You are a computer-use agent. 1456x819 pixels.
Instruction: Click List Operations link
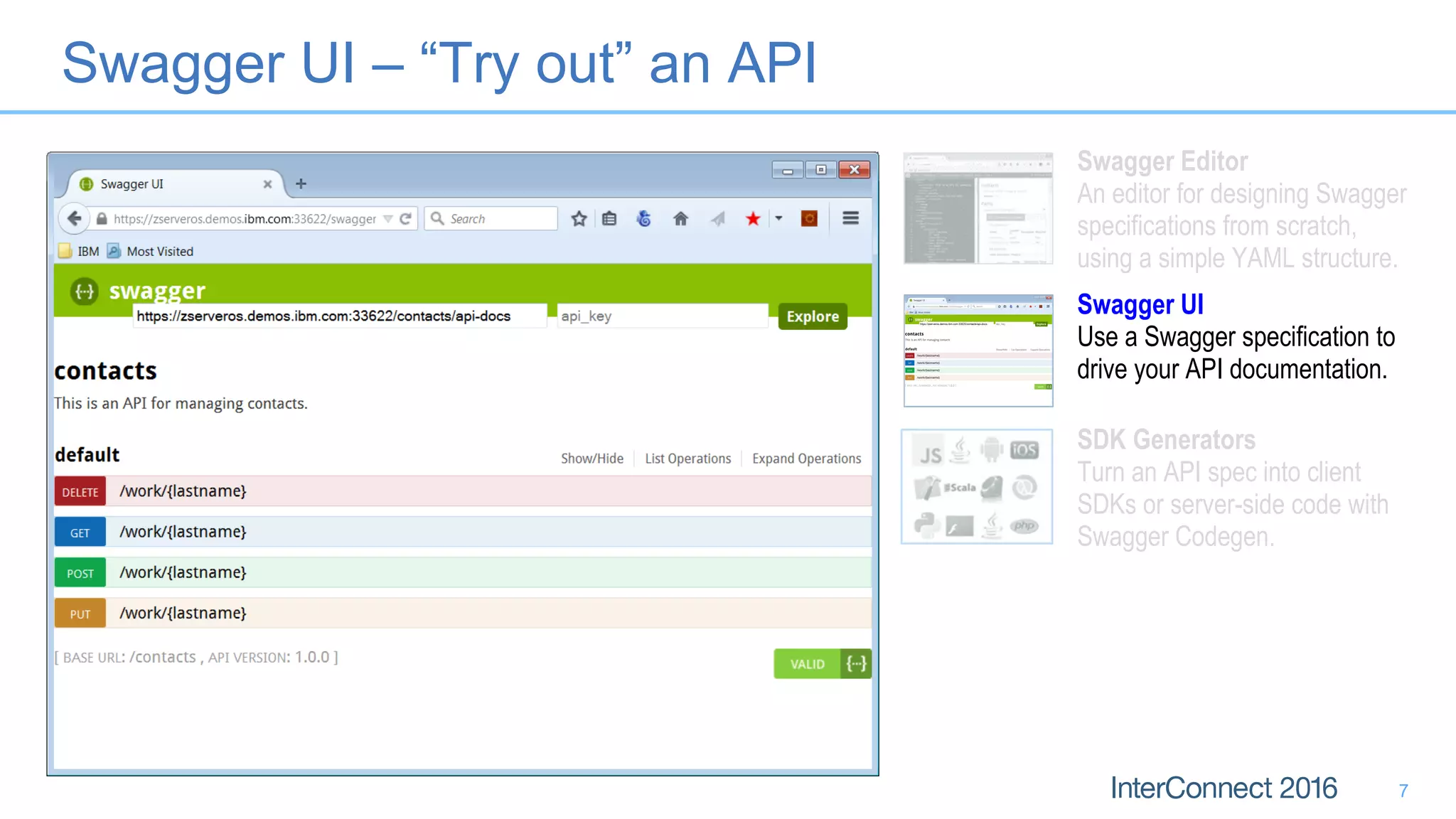pyautogui.click(x=688, y=459)
